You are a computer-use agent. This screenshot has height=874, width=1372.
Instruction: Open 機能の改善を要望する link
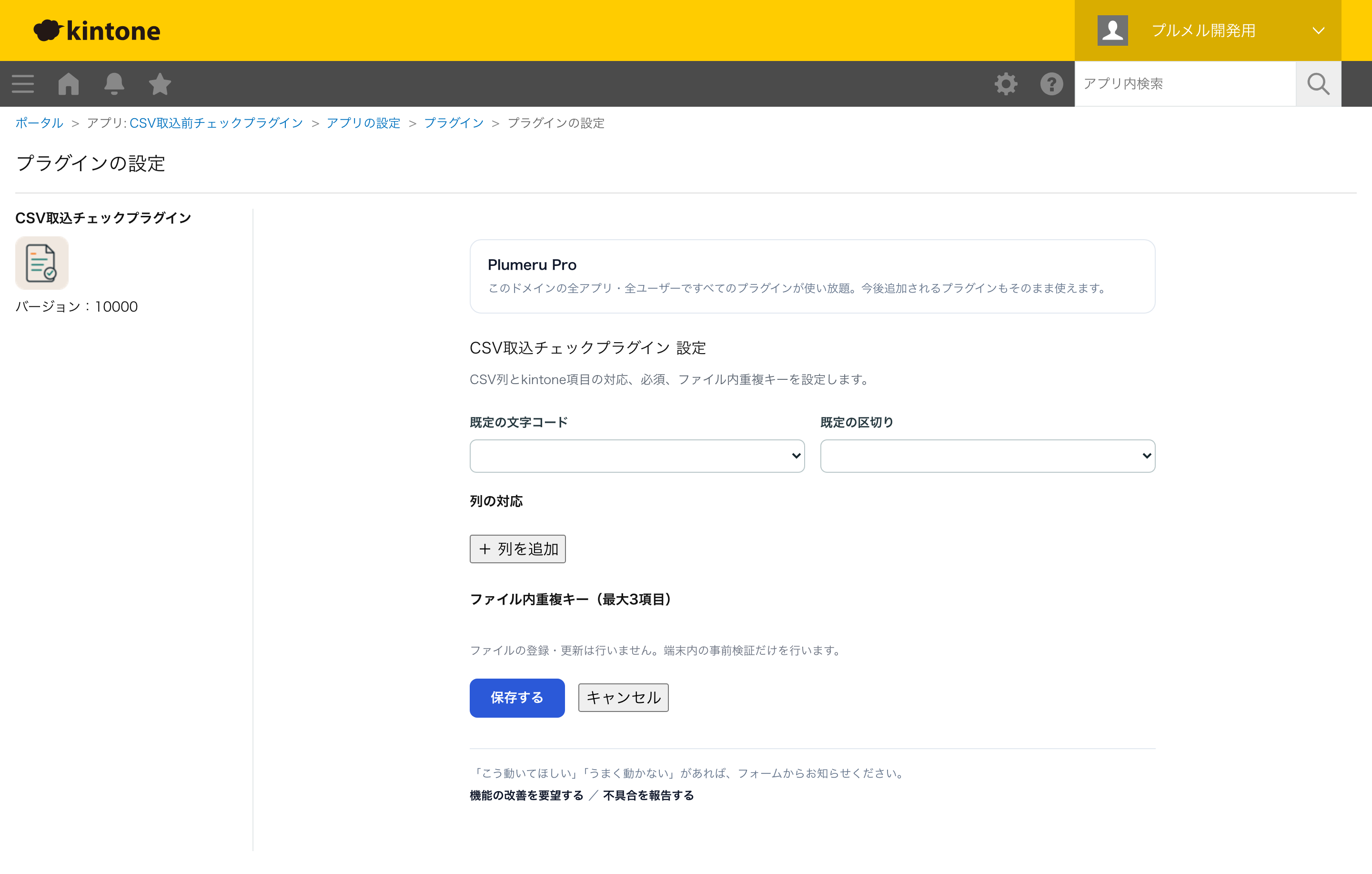coord(526,795)
